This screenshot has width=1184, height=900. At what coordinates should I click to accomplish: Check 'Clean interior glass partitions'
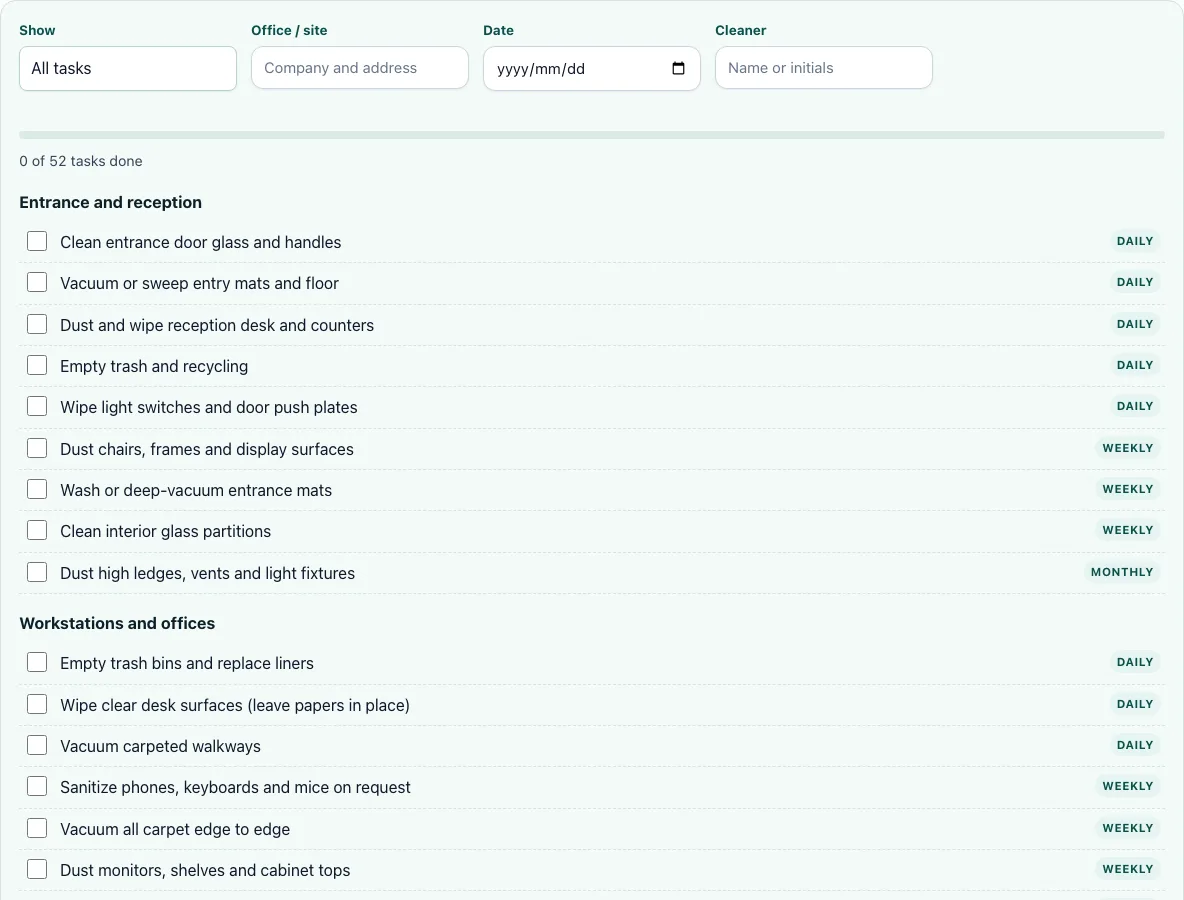coord(37,531)
